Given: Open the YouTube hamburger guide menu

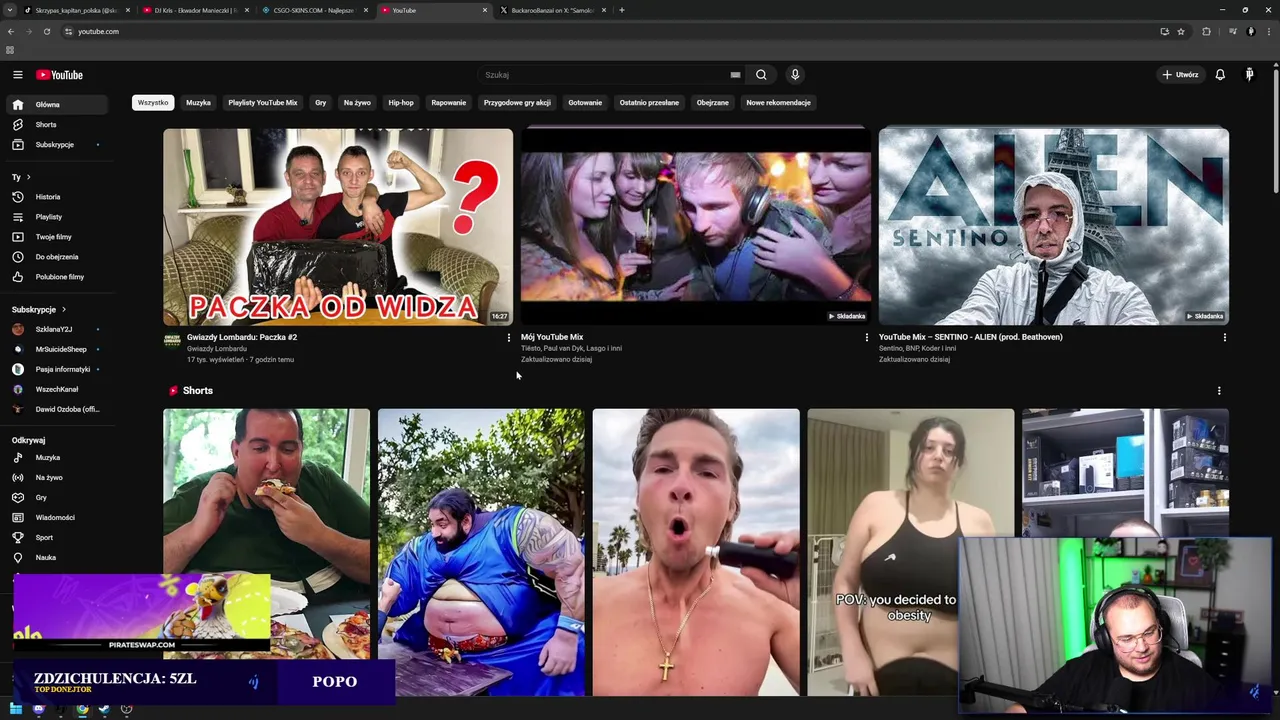Looking at the screenshot, I should [17, 75].
